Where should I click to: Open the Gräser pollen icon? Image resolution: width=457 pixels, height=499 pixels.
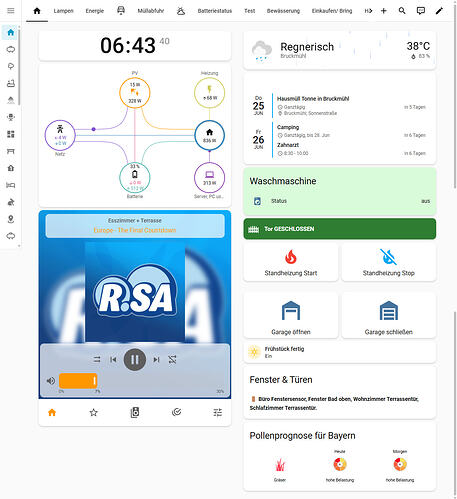[x=280, y=465]
